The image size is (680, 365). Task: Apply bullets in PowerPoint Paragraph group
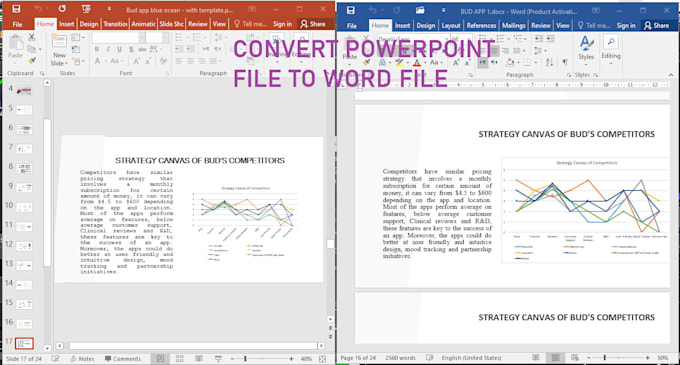point(180,38)
